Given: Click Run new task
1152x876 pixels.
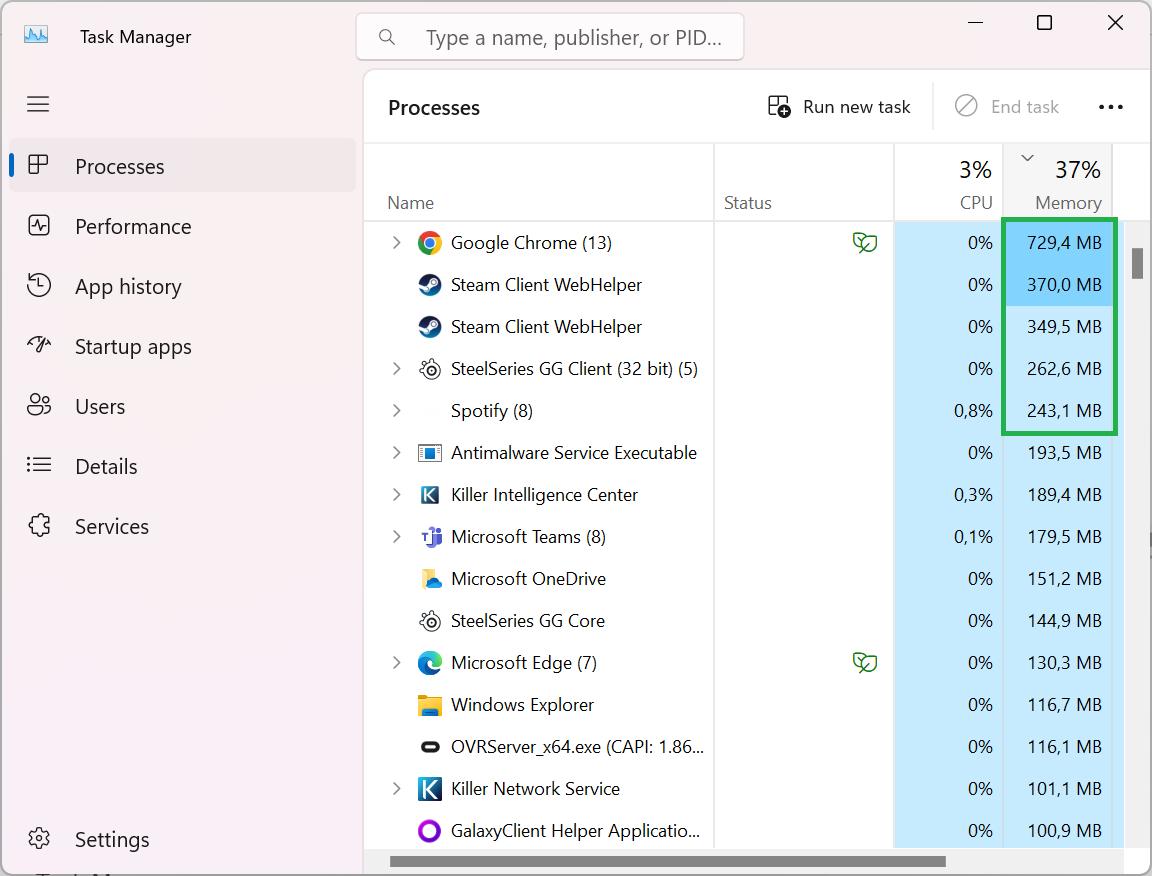Looking at the screenshot, I should coord(839,106).
